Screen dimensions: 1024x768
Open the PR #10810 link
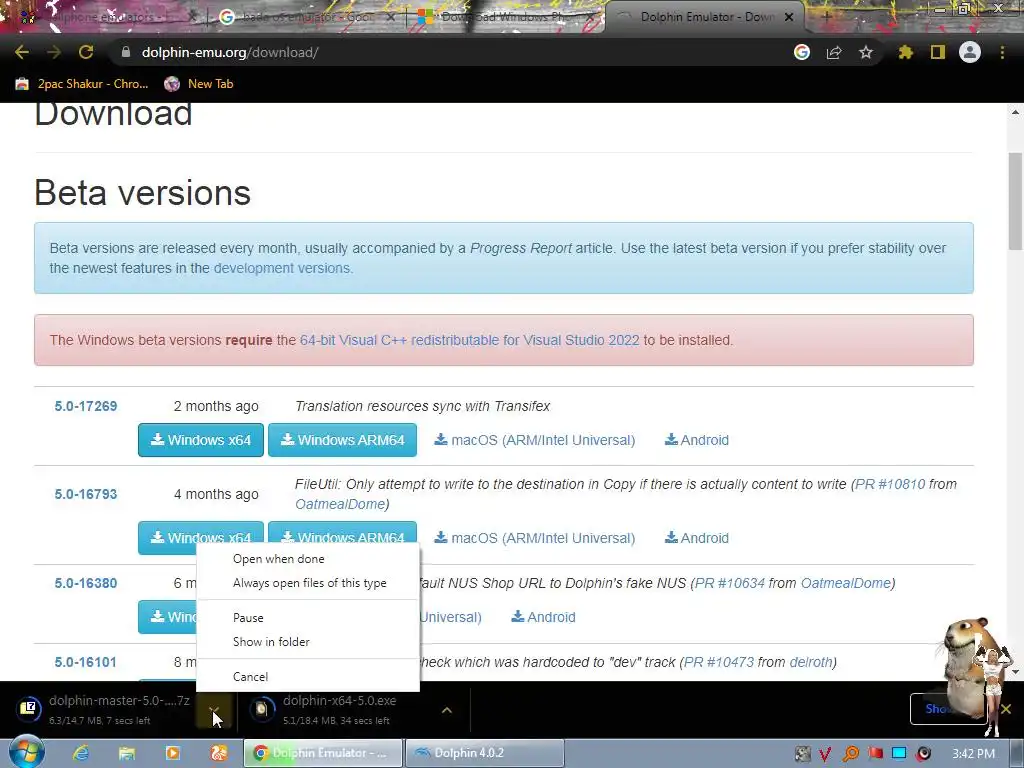890,485
